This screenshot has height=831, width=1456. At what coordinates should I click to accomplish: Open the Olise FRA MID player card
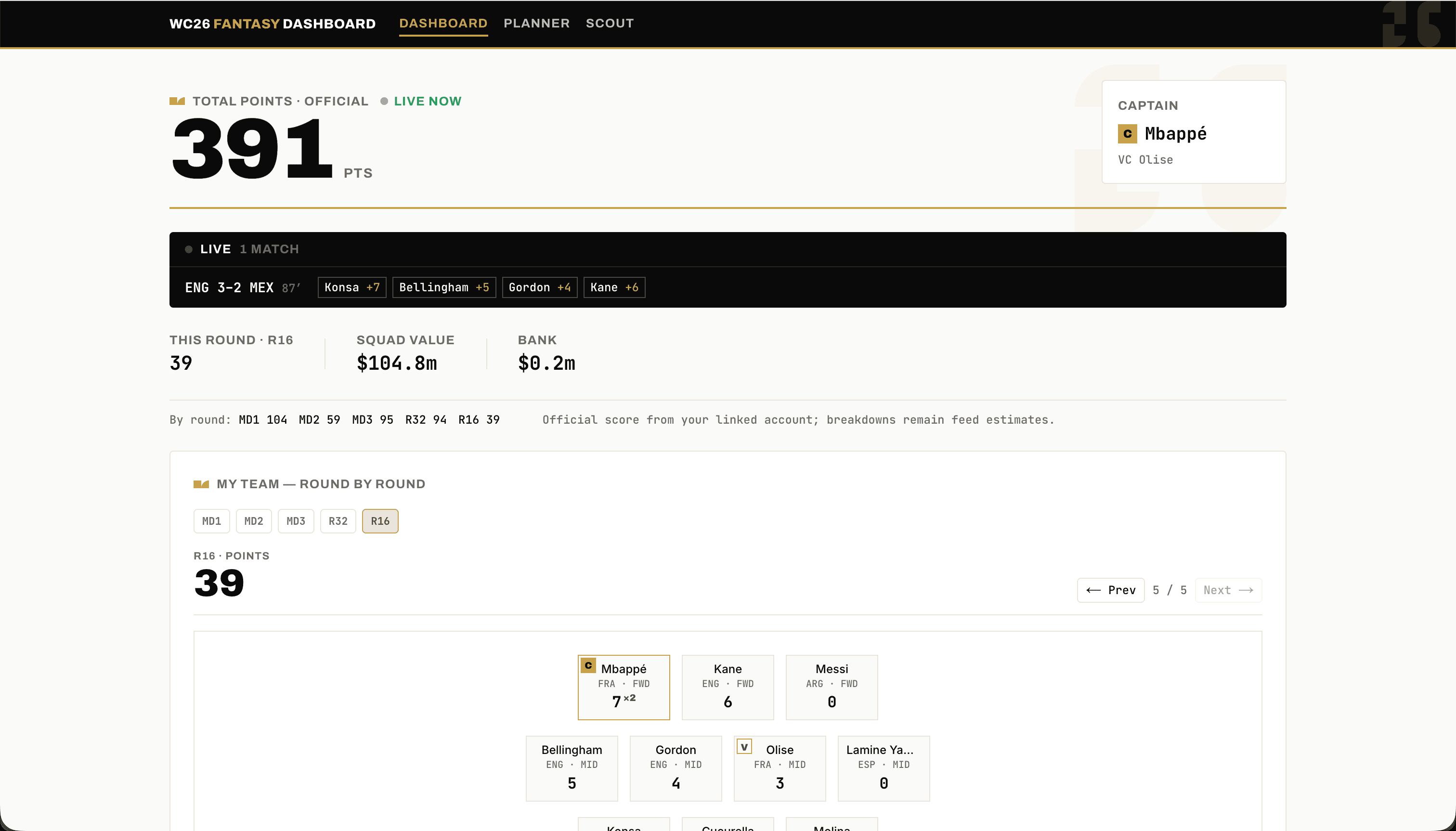pyautogui.click(x=780, y=768)
